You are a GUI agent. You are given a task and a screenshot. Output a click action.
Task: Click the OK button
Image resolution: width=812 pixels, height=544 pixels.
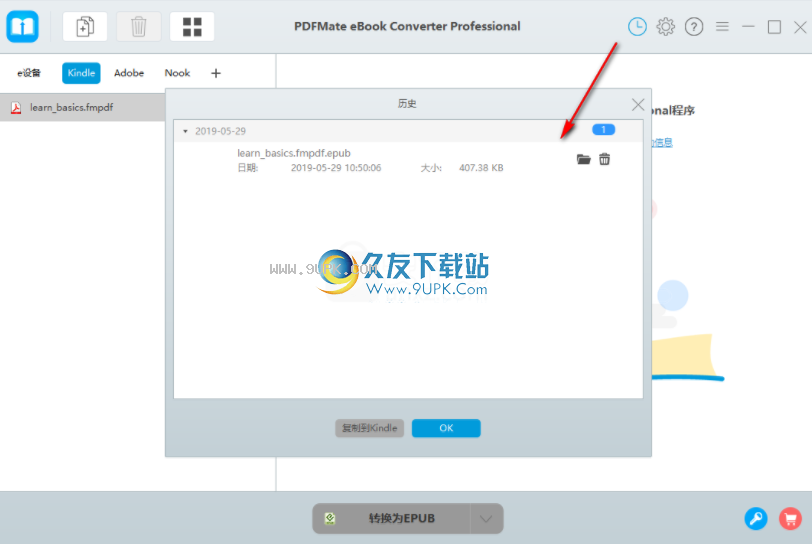click(x=446, y=428)
